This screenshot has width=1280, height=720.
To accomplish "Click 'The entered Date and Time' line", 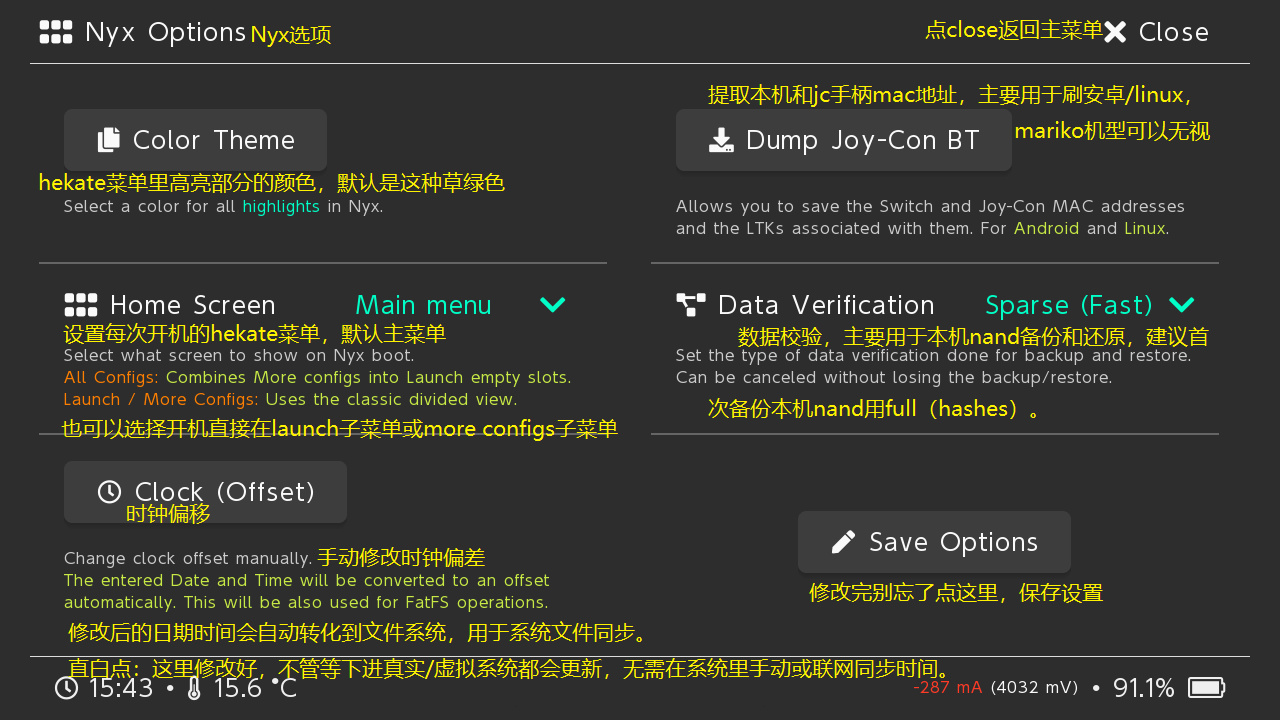I will coord(307,581).
